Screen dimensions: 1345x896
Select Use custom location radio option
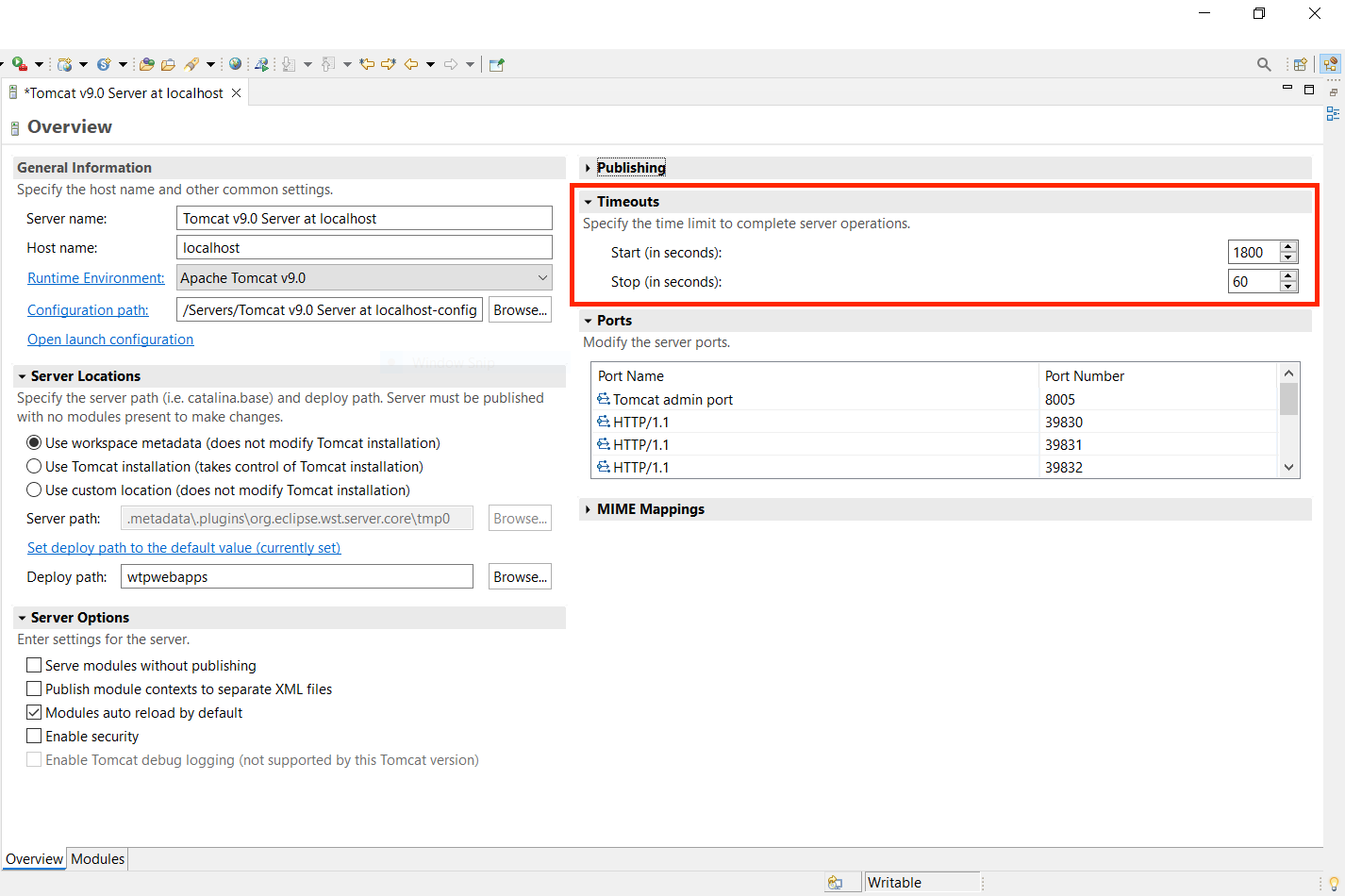34,489
